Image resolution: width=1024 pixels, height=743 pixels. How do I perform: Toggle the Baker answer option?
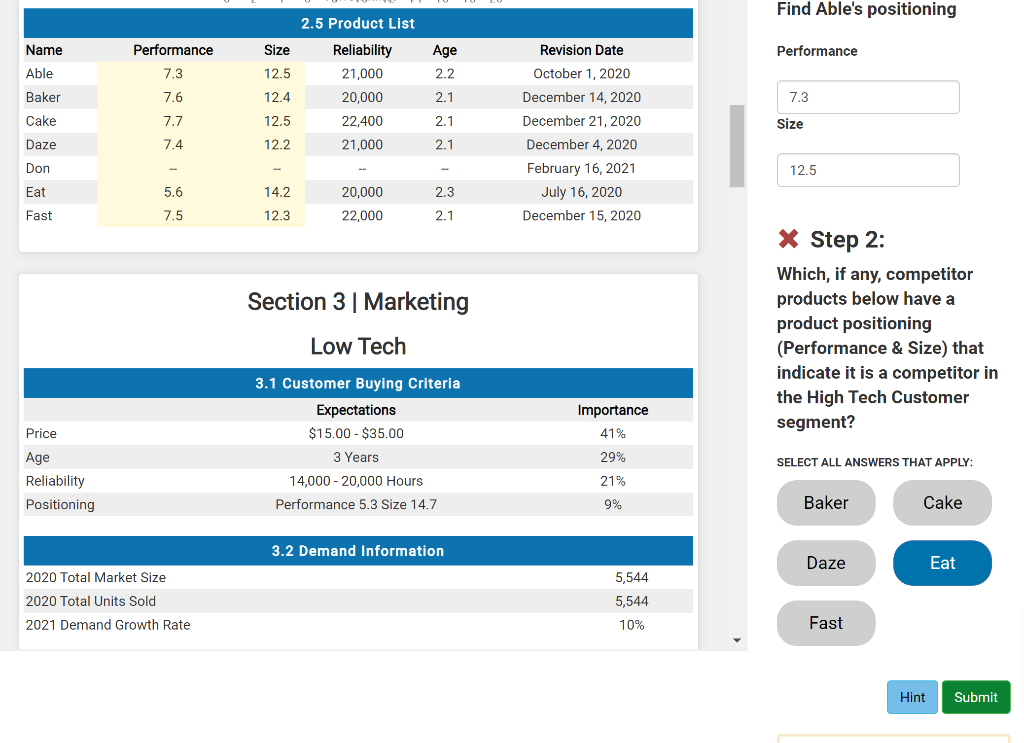tap(826, 502)
